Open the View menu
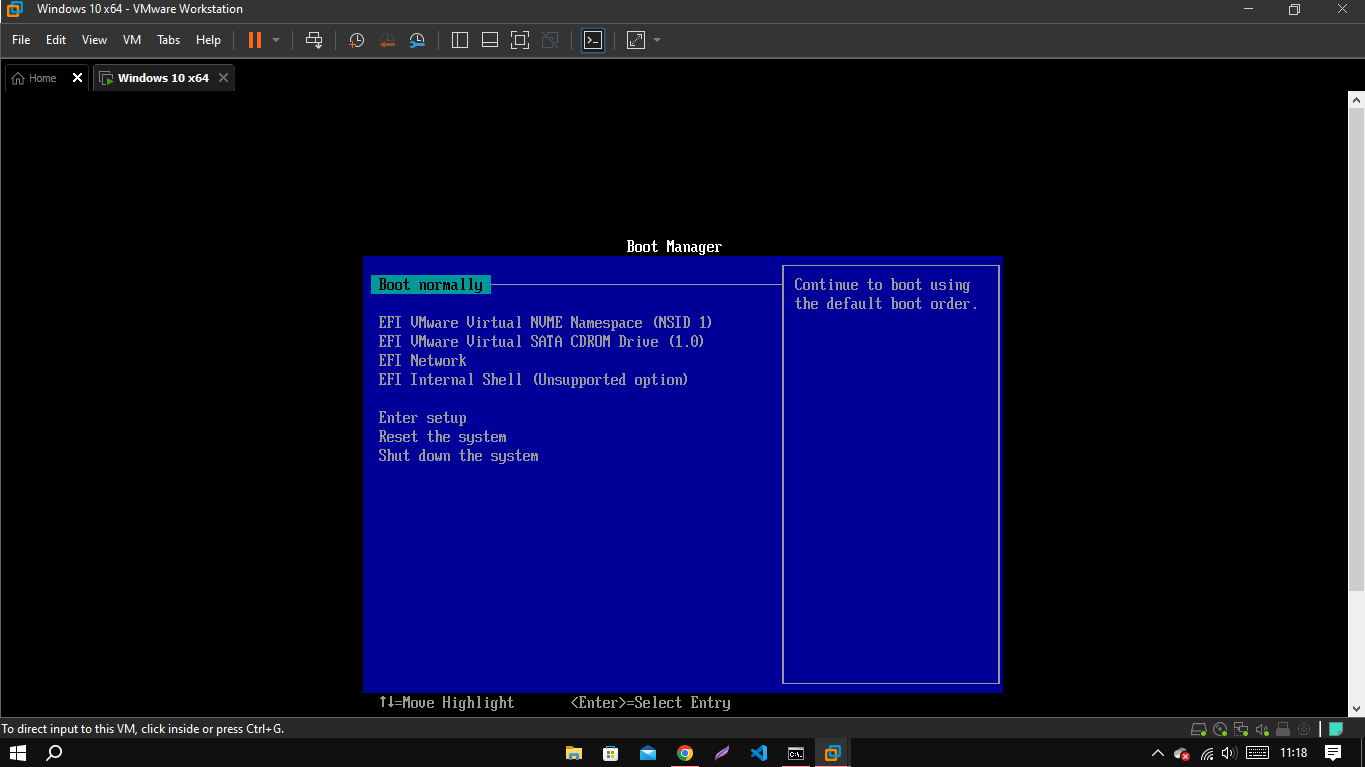Screen dimensions: 1365x767 tap(94, 40)
